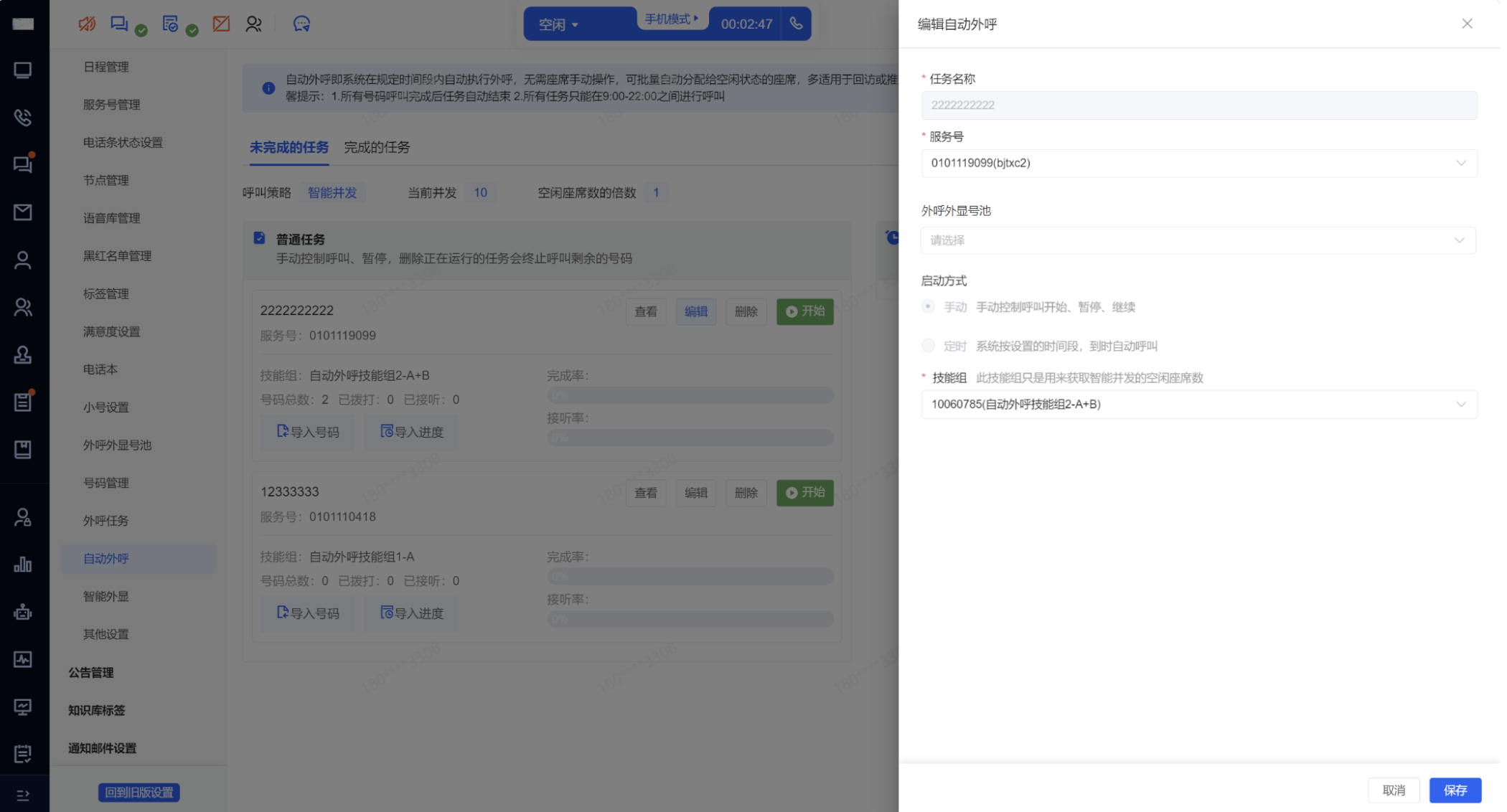
Task: Open the single user icon in left sidebar
Action: [x=23, y=260]
